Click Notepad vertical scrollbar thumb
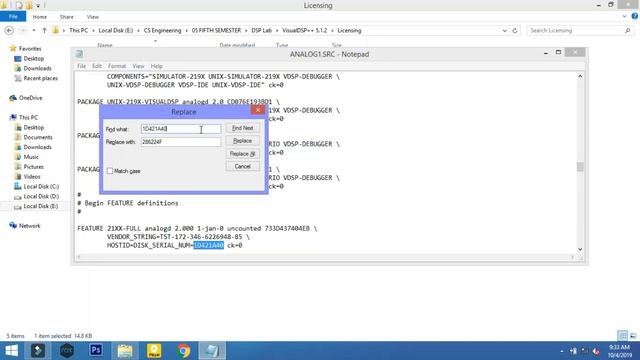The image size is (640, 360). pos(580,167)
